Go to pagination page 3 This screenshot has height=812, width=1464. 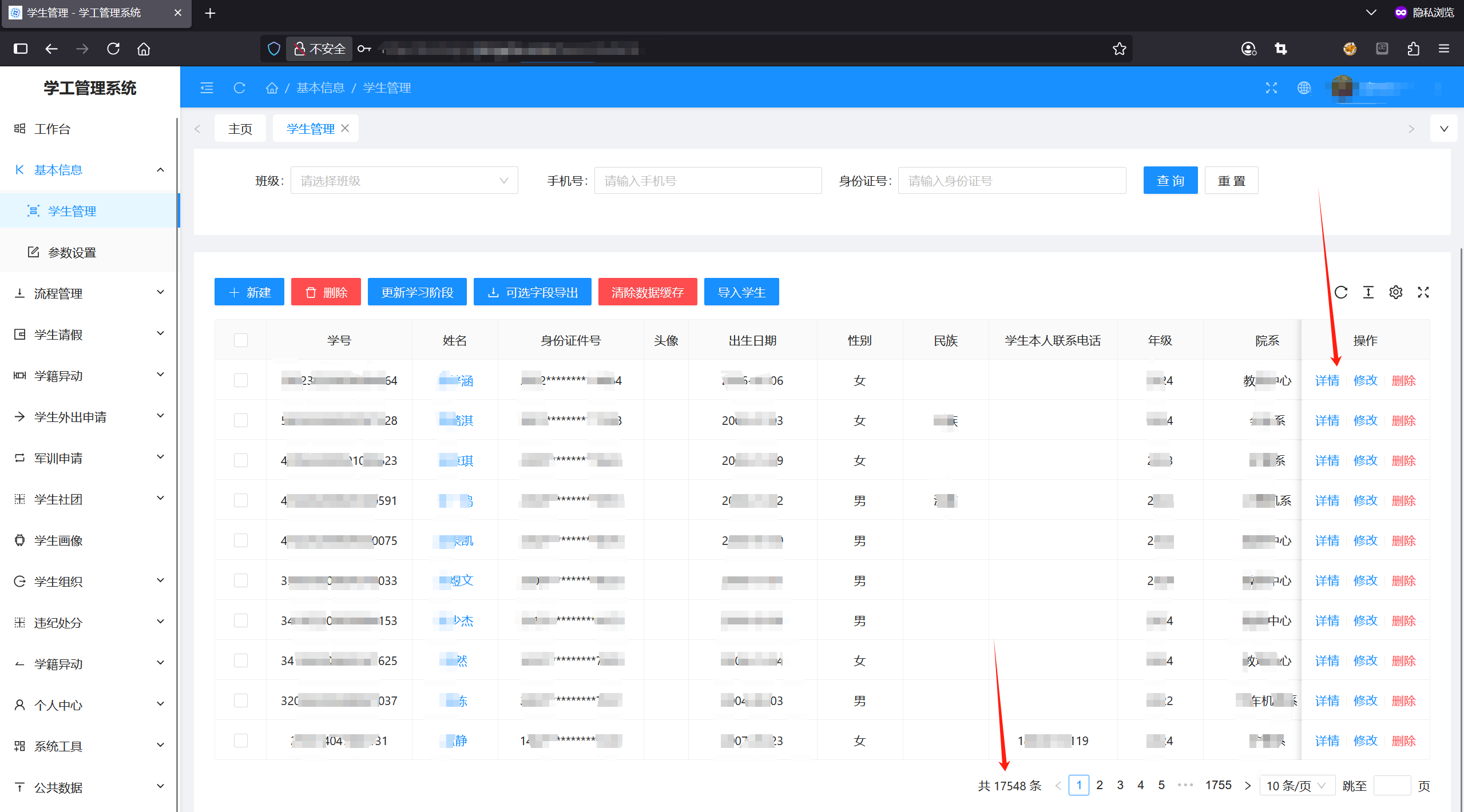tap(1120, 785)
